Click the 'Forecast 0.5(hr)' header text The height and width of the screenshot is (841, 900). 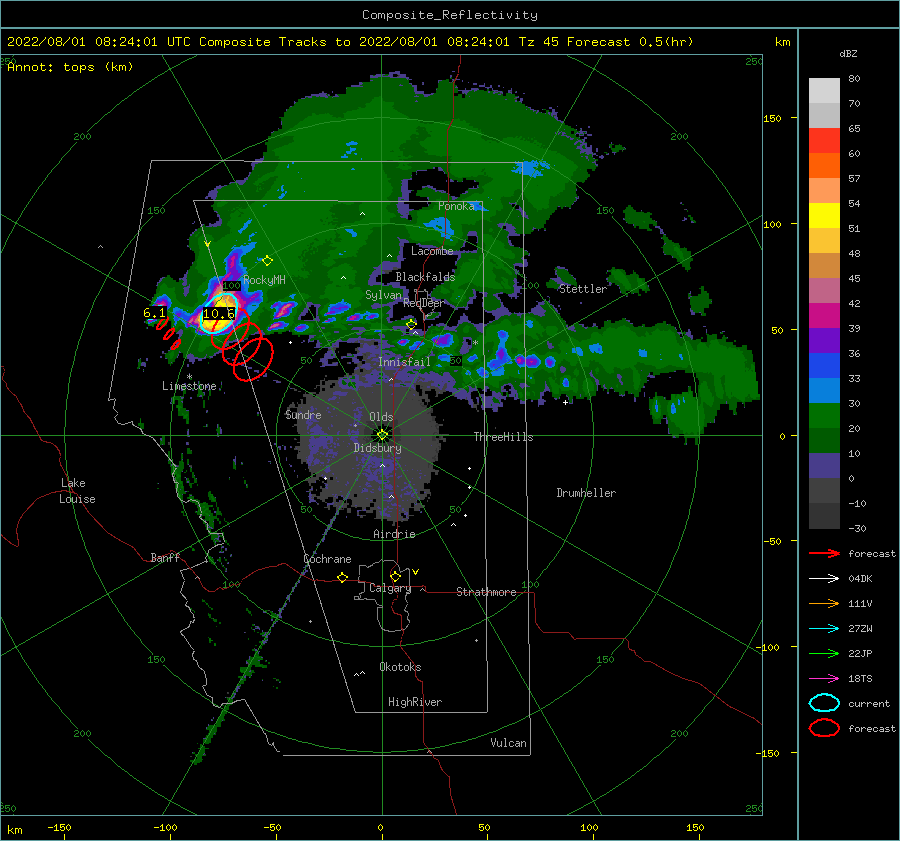point(630,42)
